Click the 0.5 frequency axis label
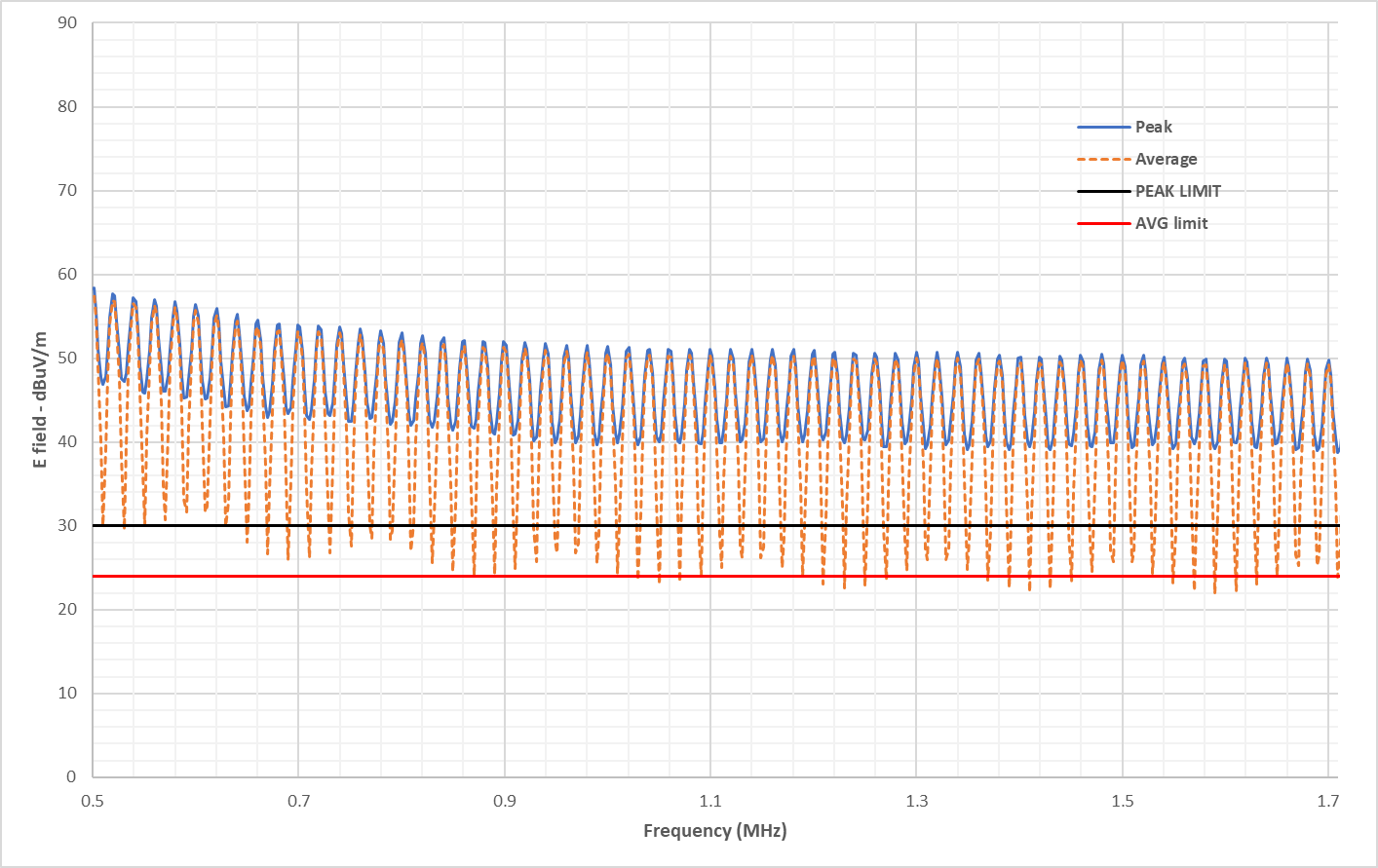 tap(93, 801)
